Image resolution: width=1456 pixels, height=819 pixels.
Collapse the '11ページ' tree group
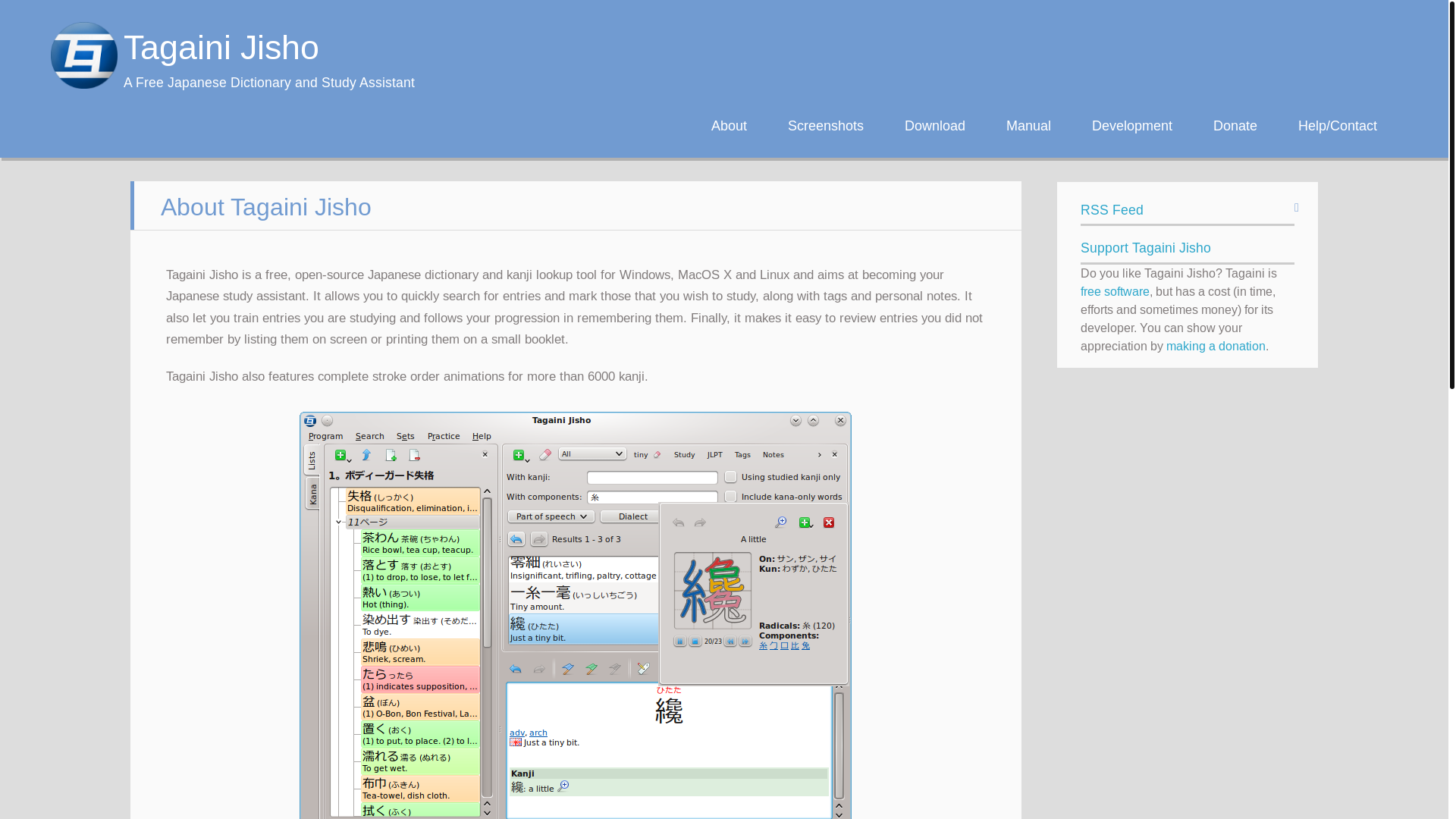(x=338, y=522)
